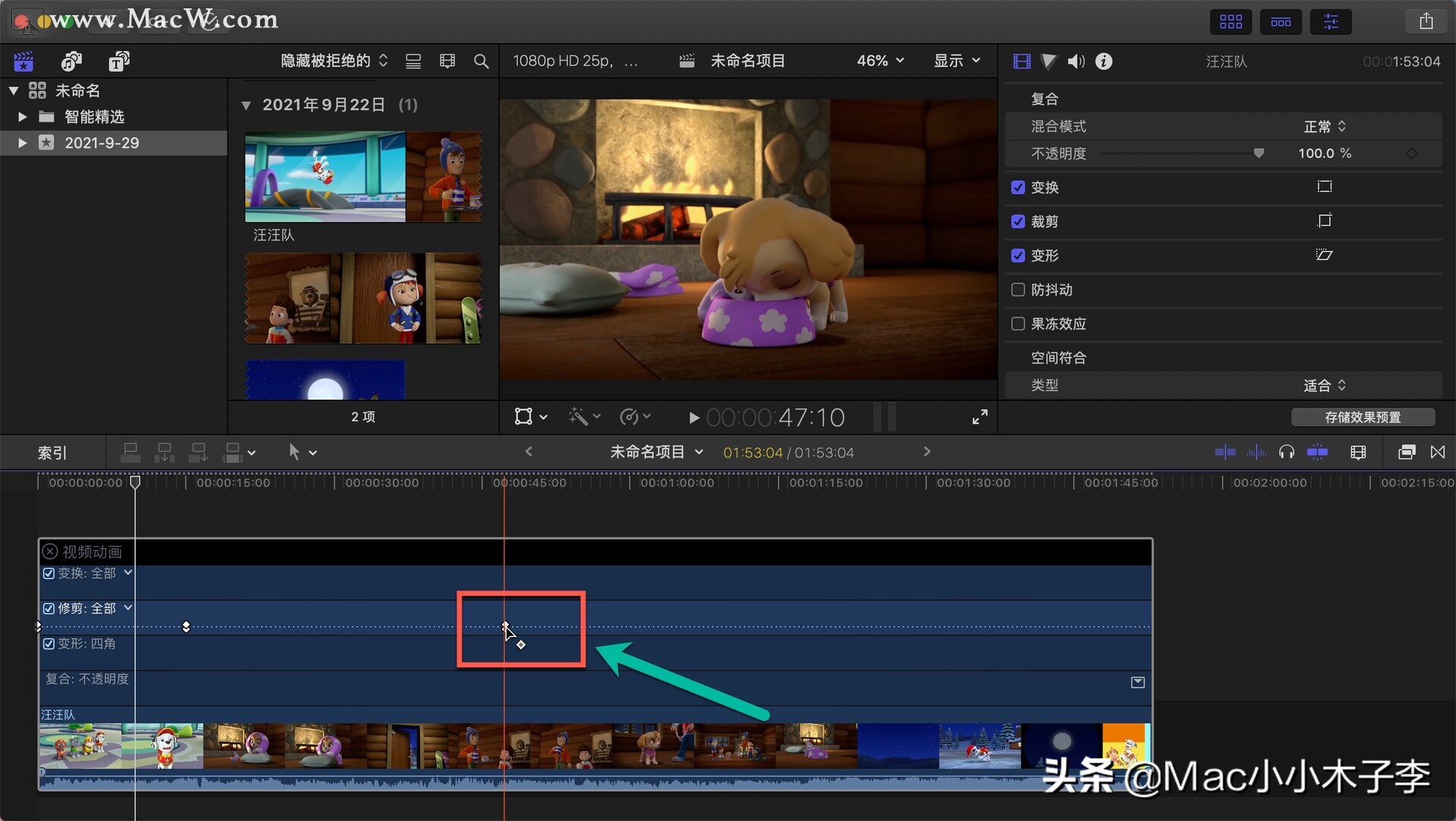Show or hide the Browser panel
The image size is (1456, 821).
click(1231, 22)
